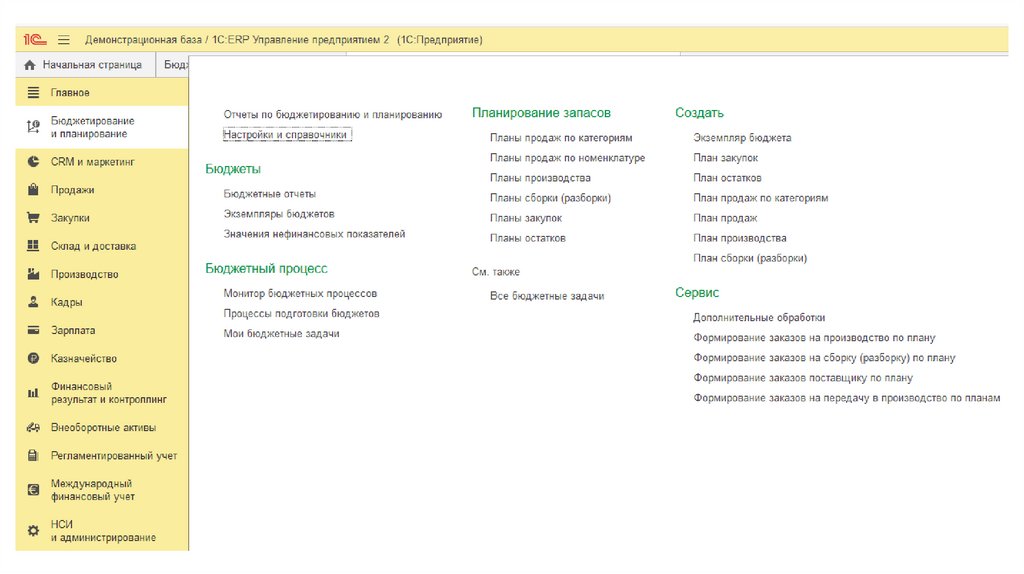This screenshot has width=1024, height=574.
Task: Switch to the partially hidden Бюд tab
Action: (174, 65)
